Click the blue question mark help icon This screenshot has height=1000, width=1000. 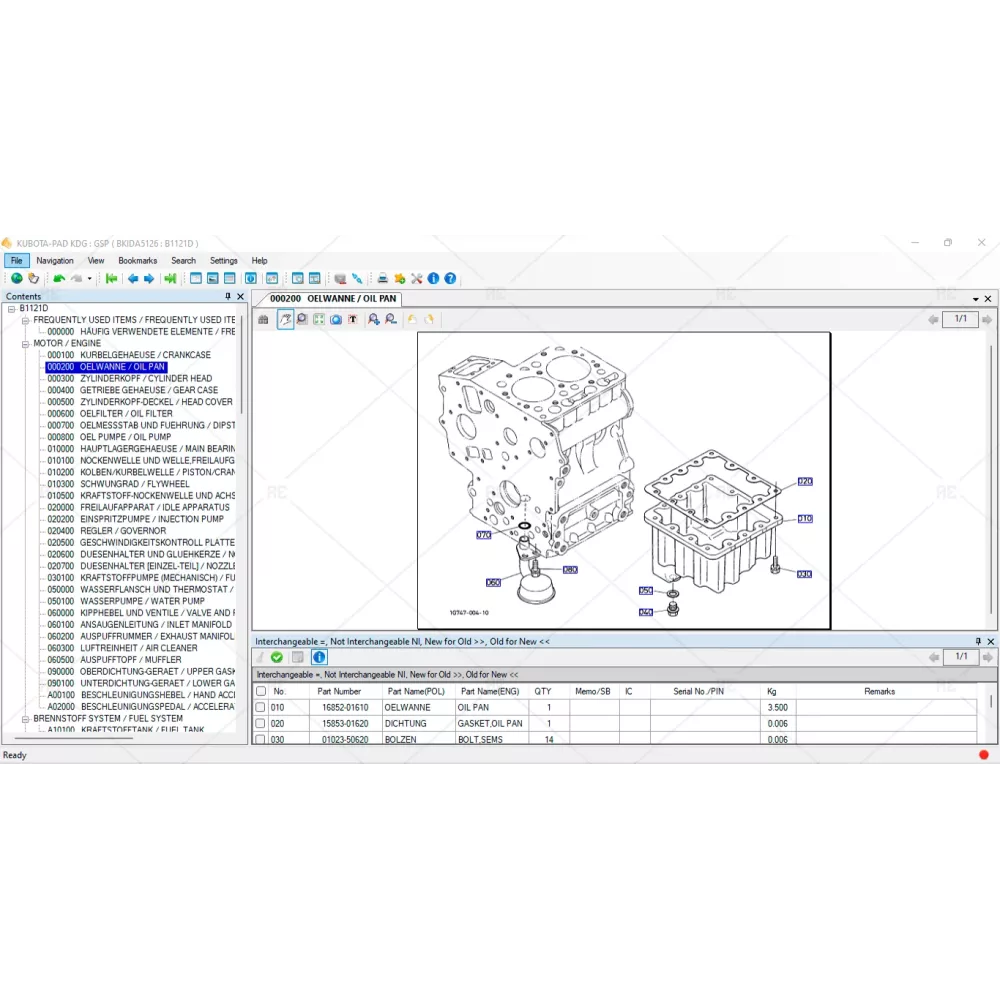pyautogui.click(x=450, y=279)
